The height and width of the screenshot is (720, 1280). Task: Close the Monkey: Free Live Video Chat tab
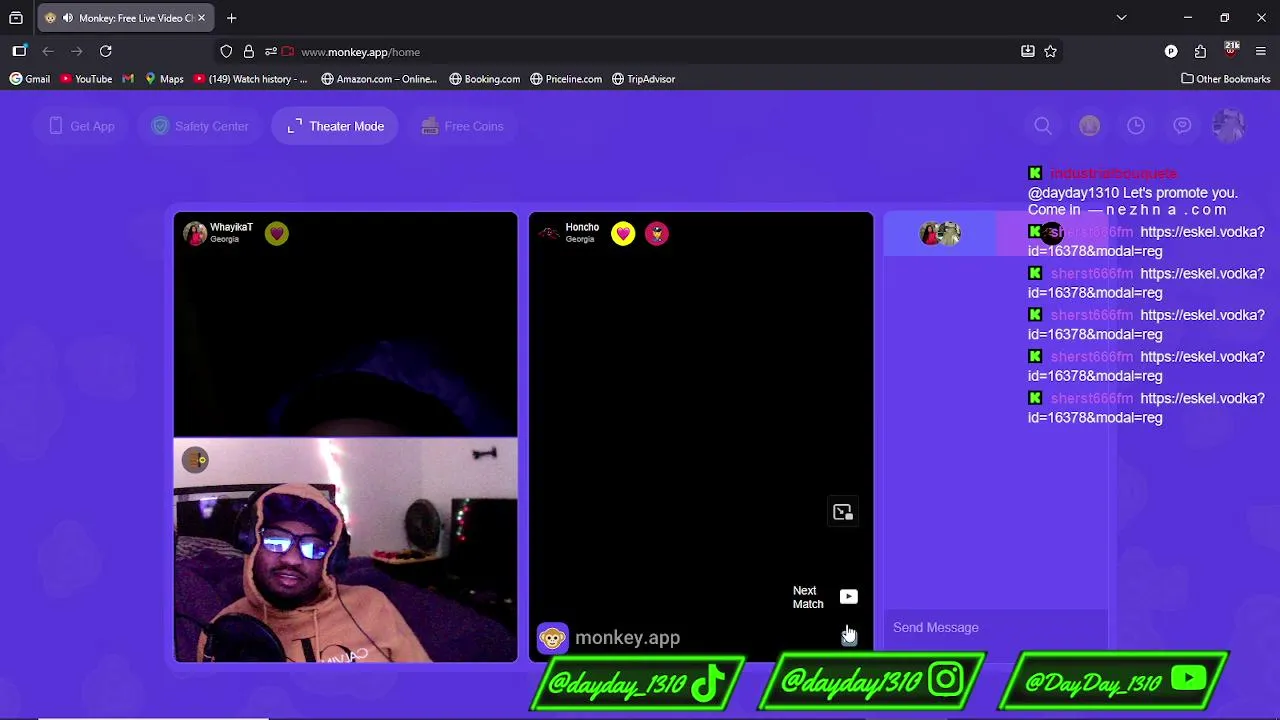click(x=201, y=18)
